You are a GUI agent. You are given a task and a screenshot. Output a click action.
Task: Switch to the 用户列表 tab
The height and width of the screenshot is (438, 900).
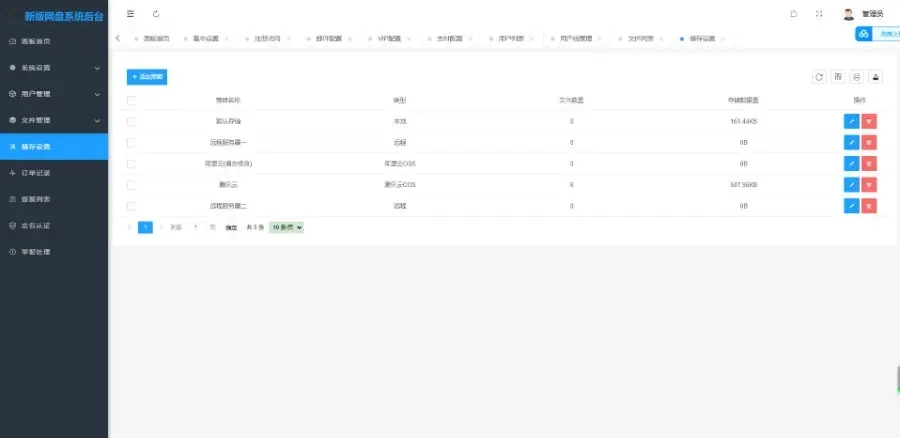click(x=511, y=38)
